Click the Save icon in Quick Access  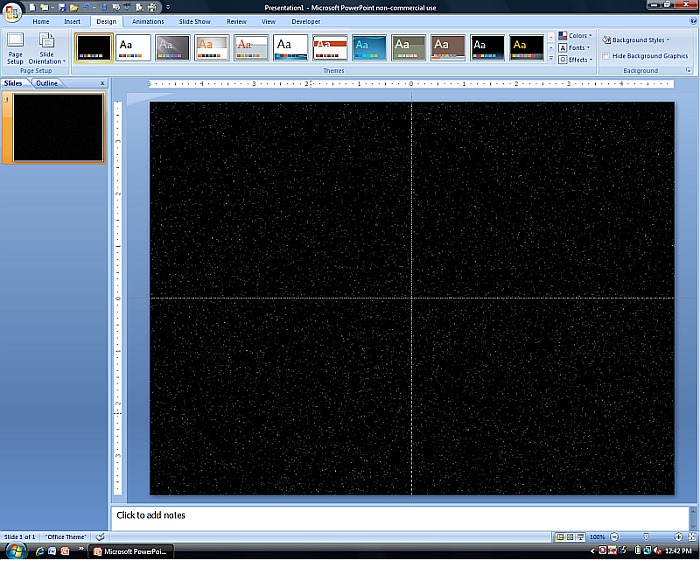click(x=61, y=7)
